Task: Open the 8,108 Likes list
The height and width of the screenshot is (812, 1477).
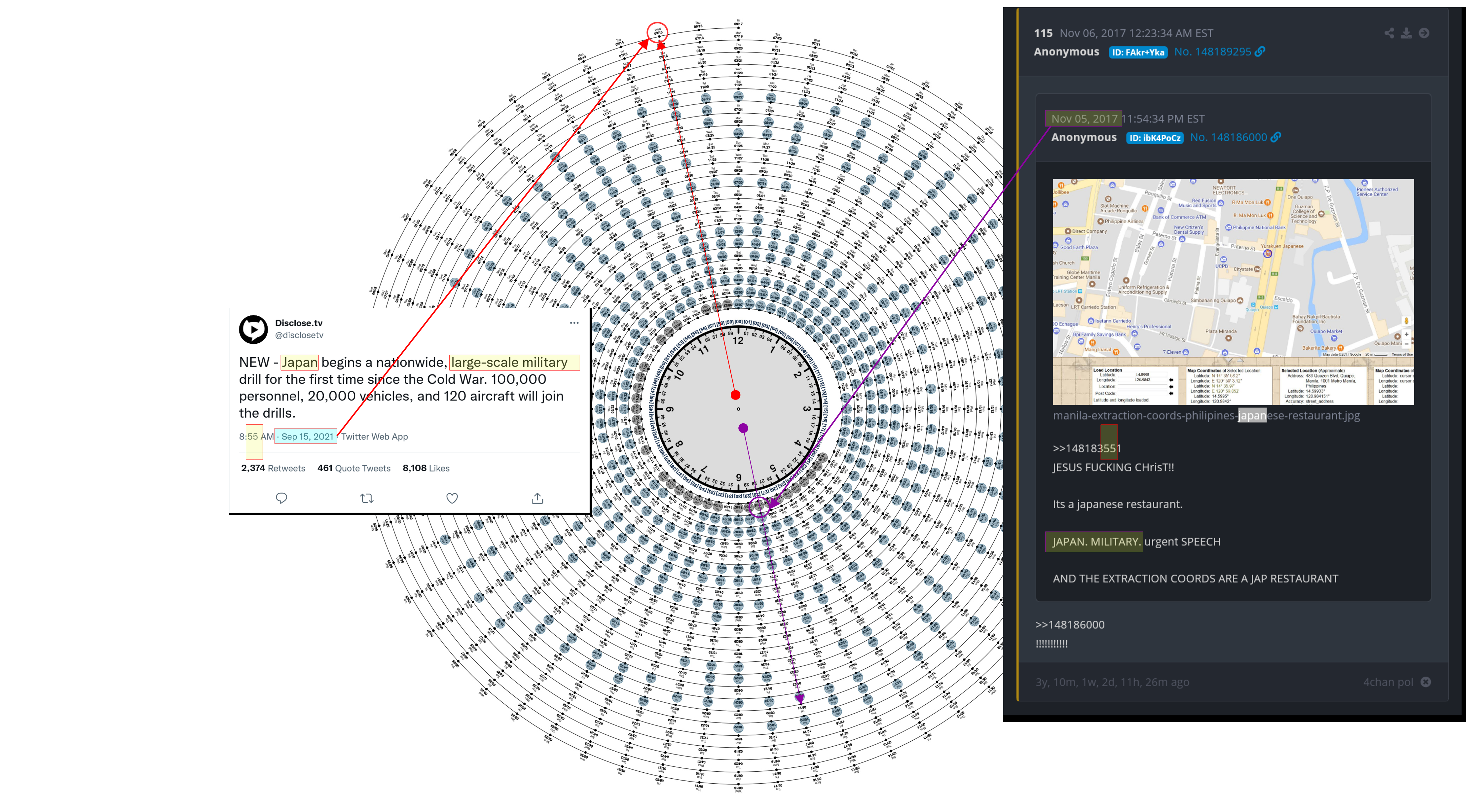Action: (426, 468)
